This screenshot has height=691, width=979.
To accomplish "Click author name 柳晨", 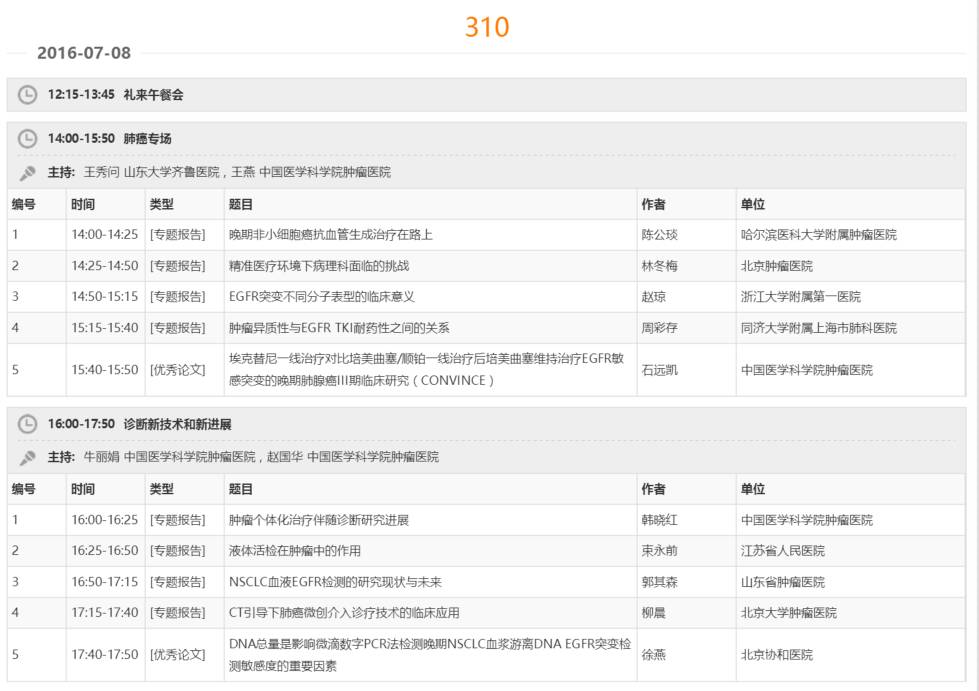I will 654,612.
